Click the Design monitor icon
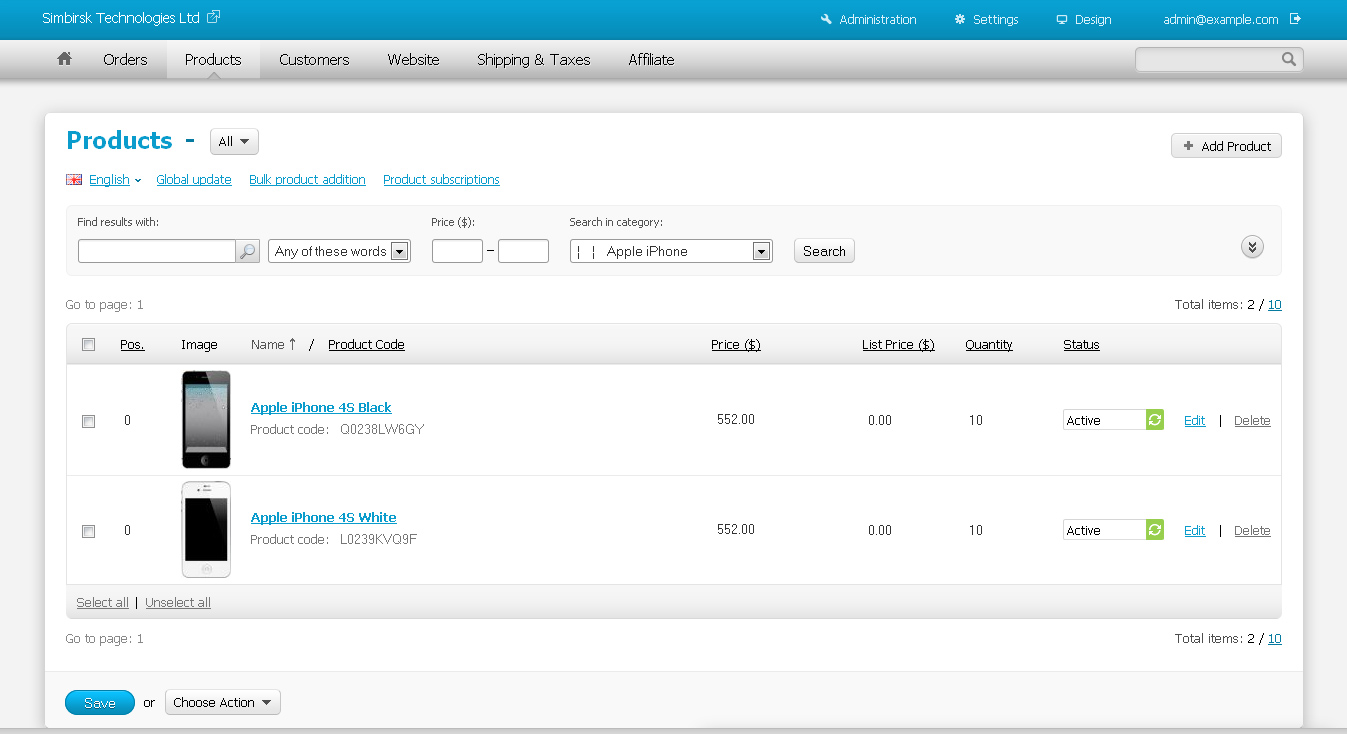This screenshot has width=1347, height=734. click(x=1062, y=19)
